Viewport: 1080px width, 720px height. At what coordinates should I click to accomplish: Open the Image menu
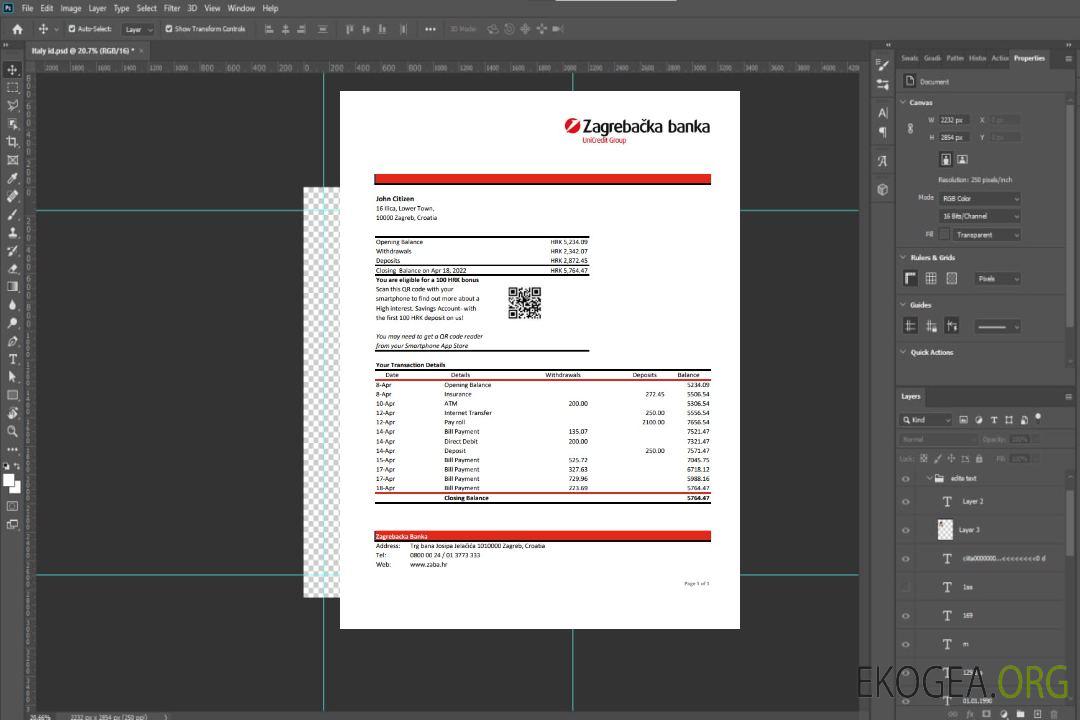(71, 8)
